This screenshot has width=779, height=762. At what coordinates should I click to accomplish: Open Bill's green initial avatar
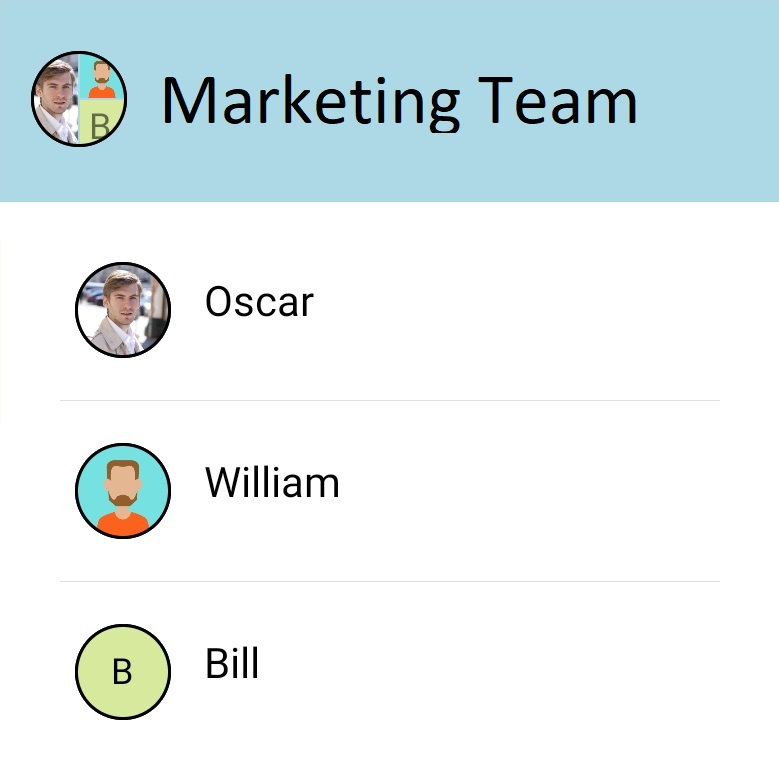(x=123, y=672)
